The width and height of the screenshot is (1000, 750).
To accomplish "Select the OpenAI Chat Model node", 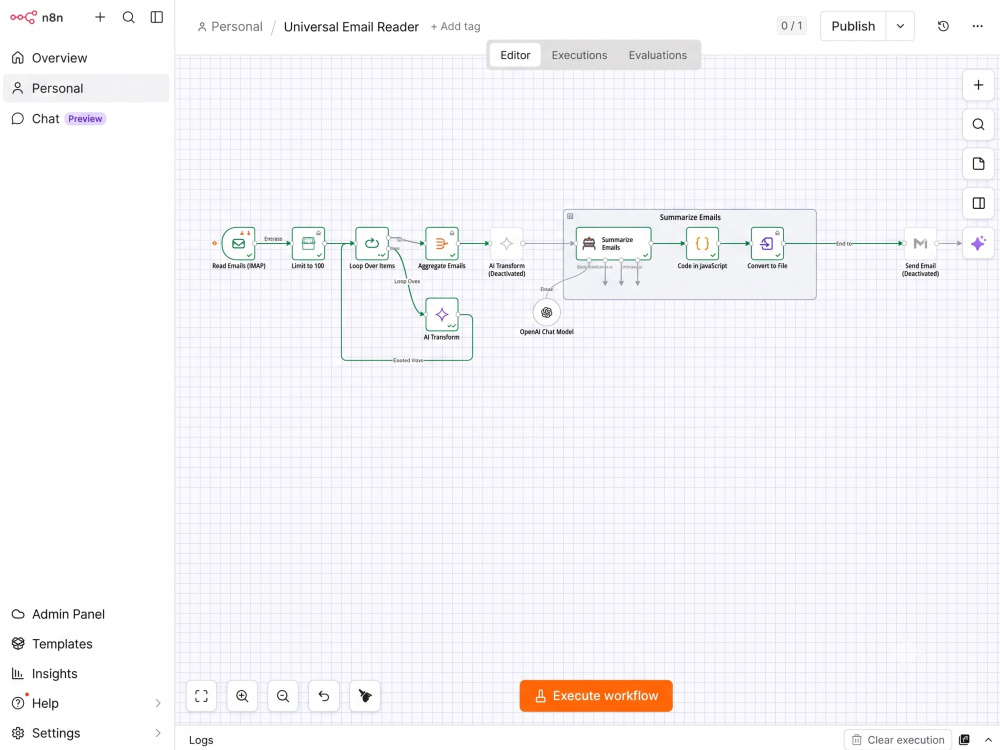I will (547, 312).
